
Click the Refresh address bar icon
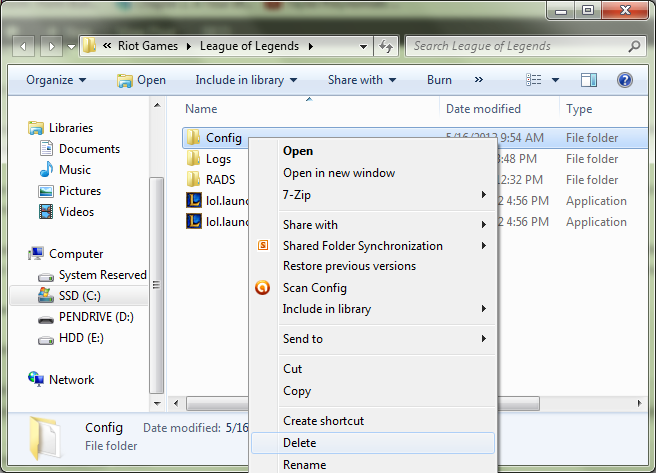(x=386, y=46)
